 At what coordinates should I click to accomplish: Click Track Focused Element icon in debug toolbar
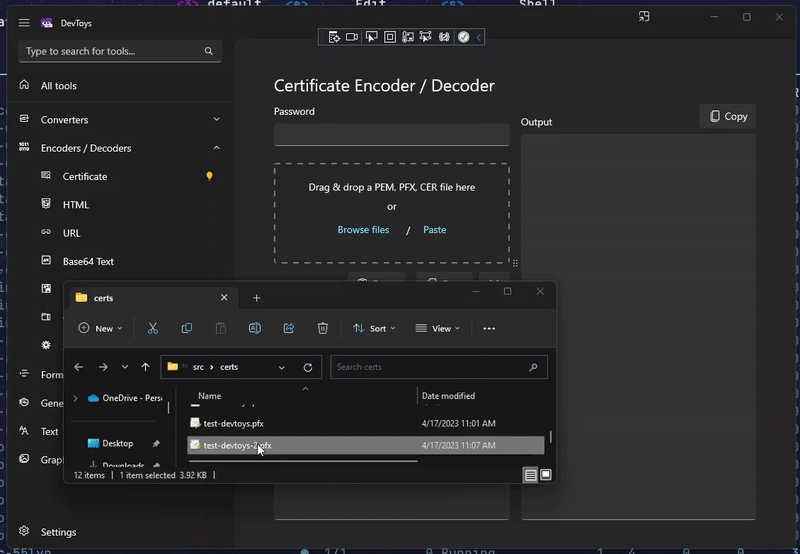pos(426,37)
